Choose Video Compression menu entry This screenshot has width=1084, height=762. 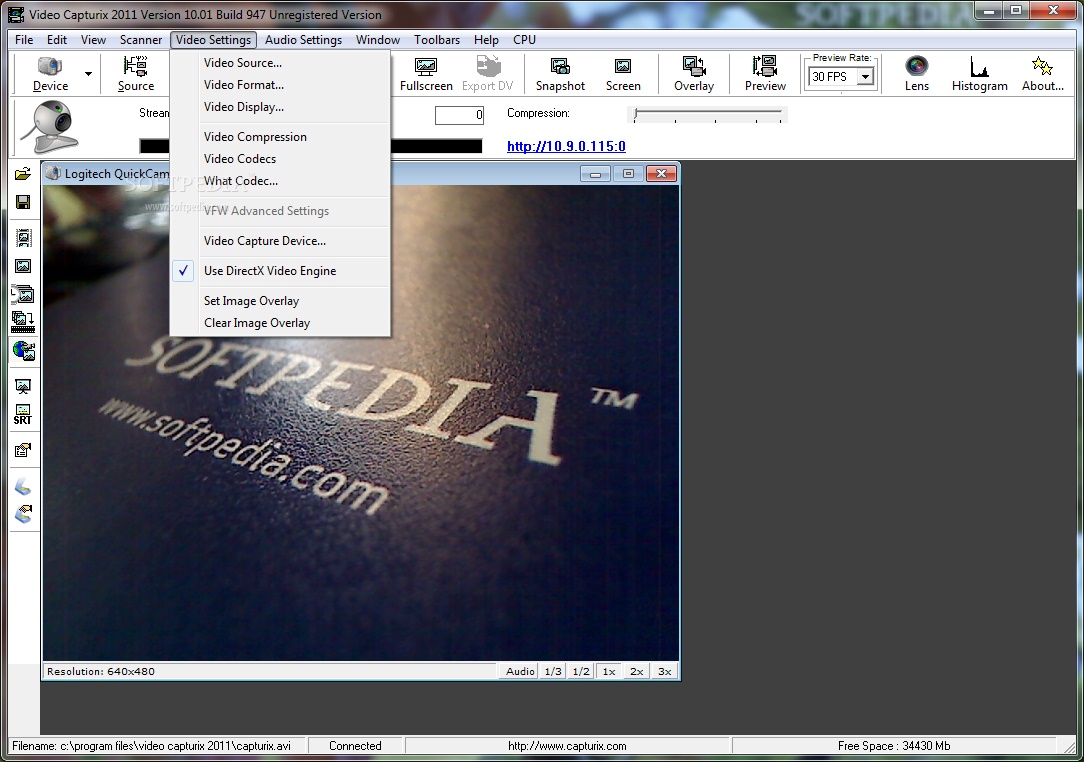(280, 137)
